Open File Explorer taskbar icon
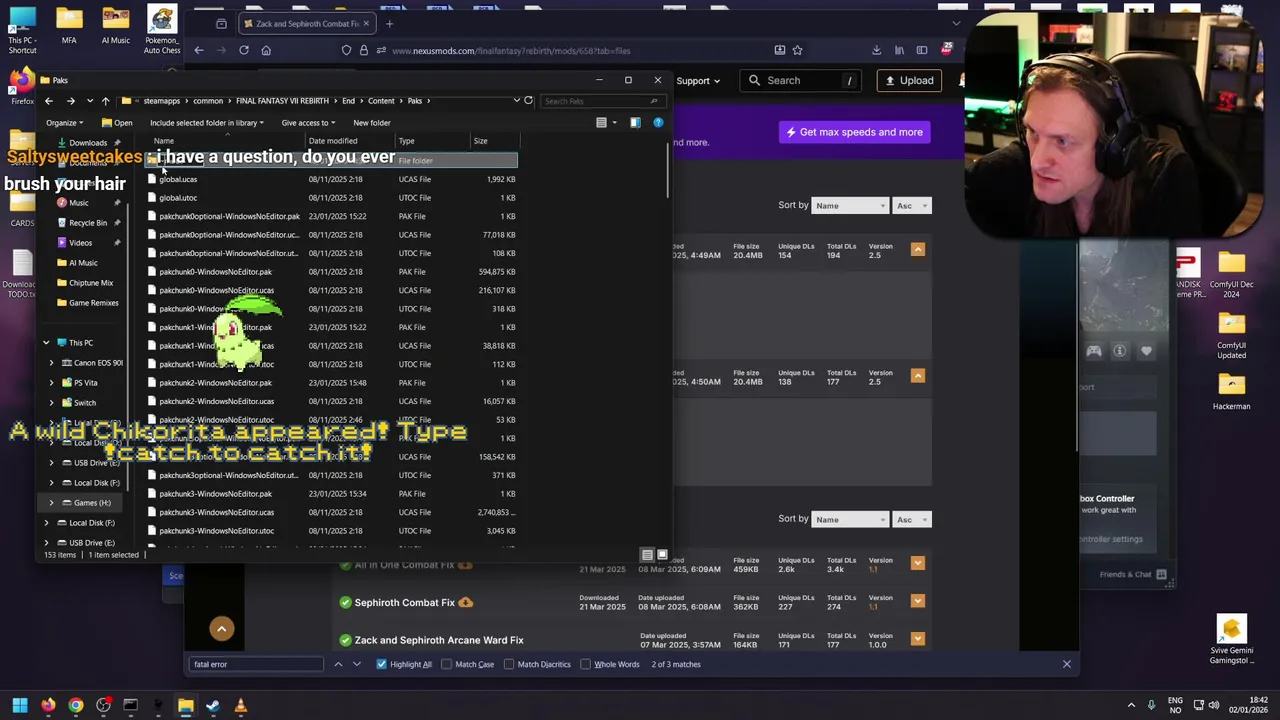This screenshot has width=1280, height=720. [185, 706]
